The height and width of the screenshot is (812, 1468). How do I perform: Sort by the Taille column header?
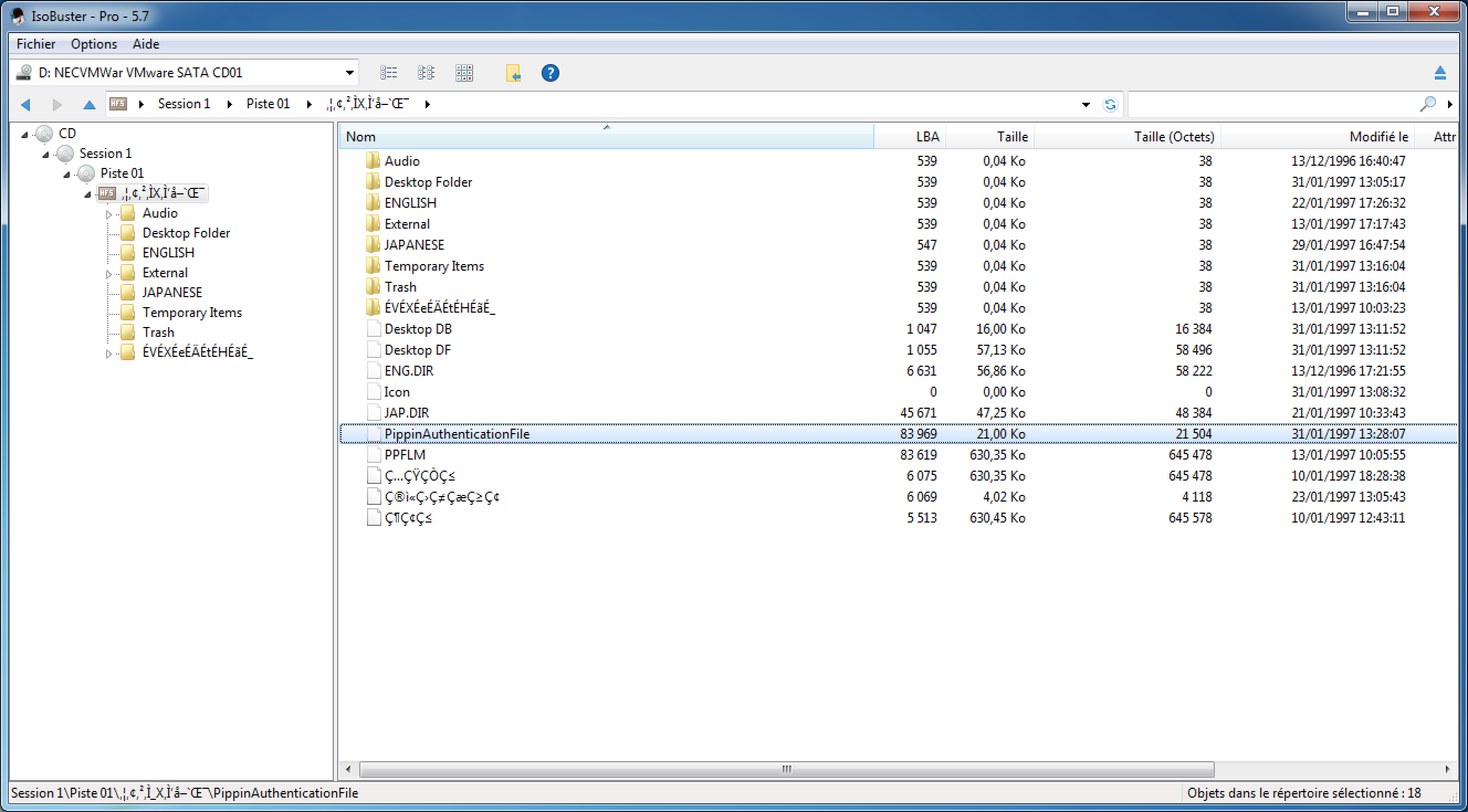[990, 136]
